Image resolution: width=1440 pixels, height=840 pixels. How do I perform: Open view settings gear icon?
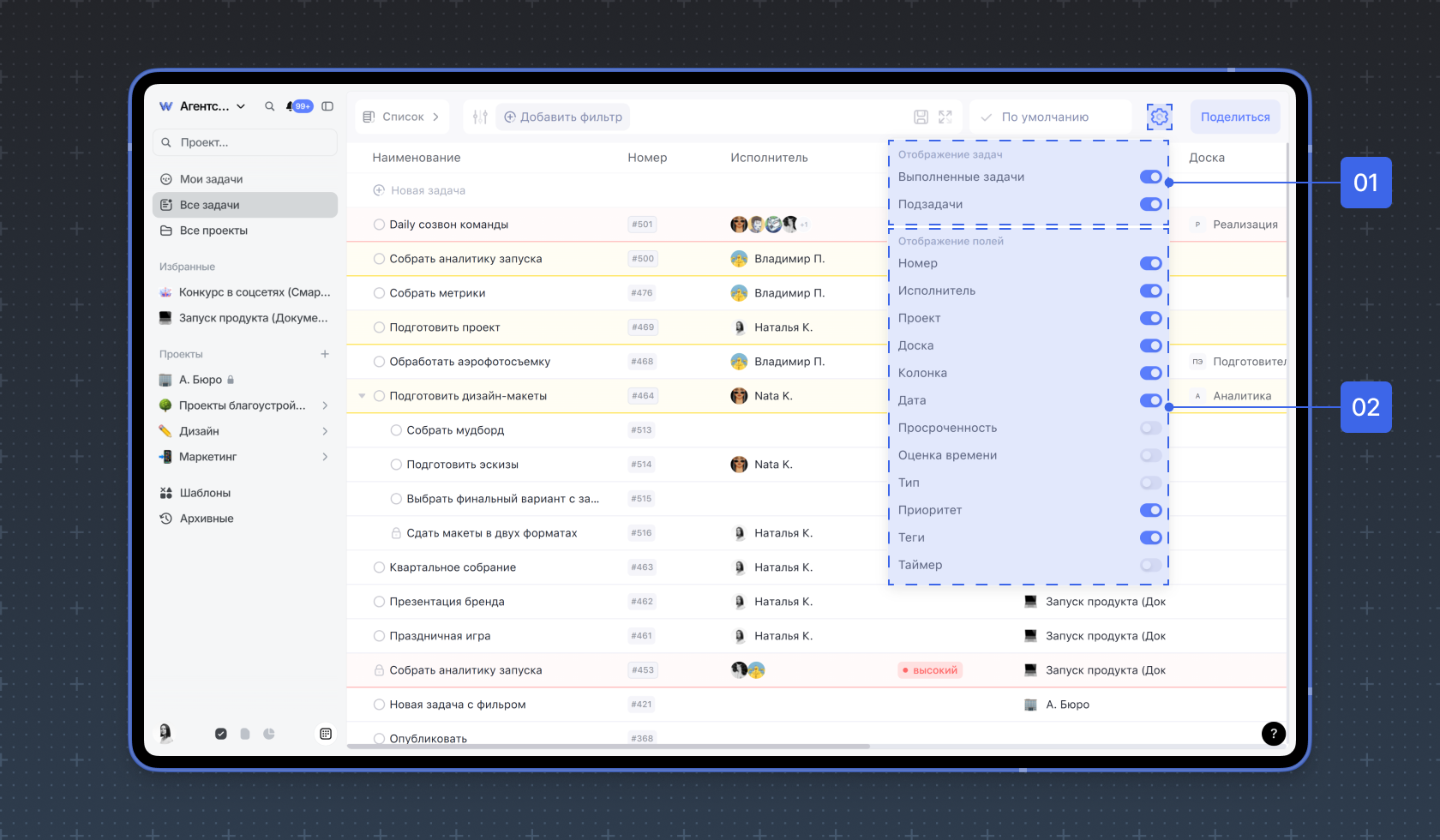point(1159,117)
